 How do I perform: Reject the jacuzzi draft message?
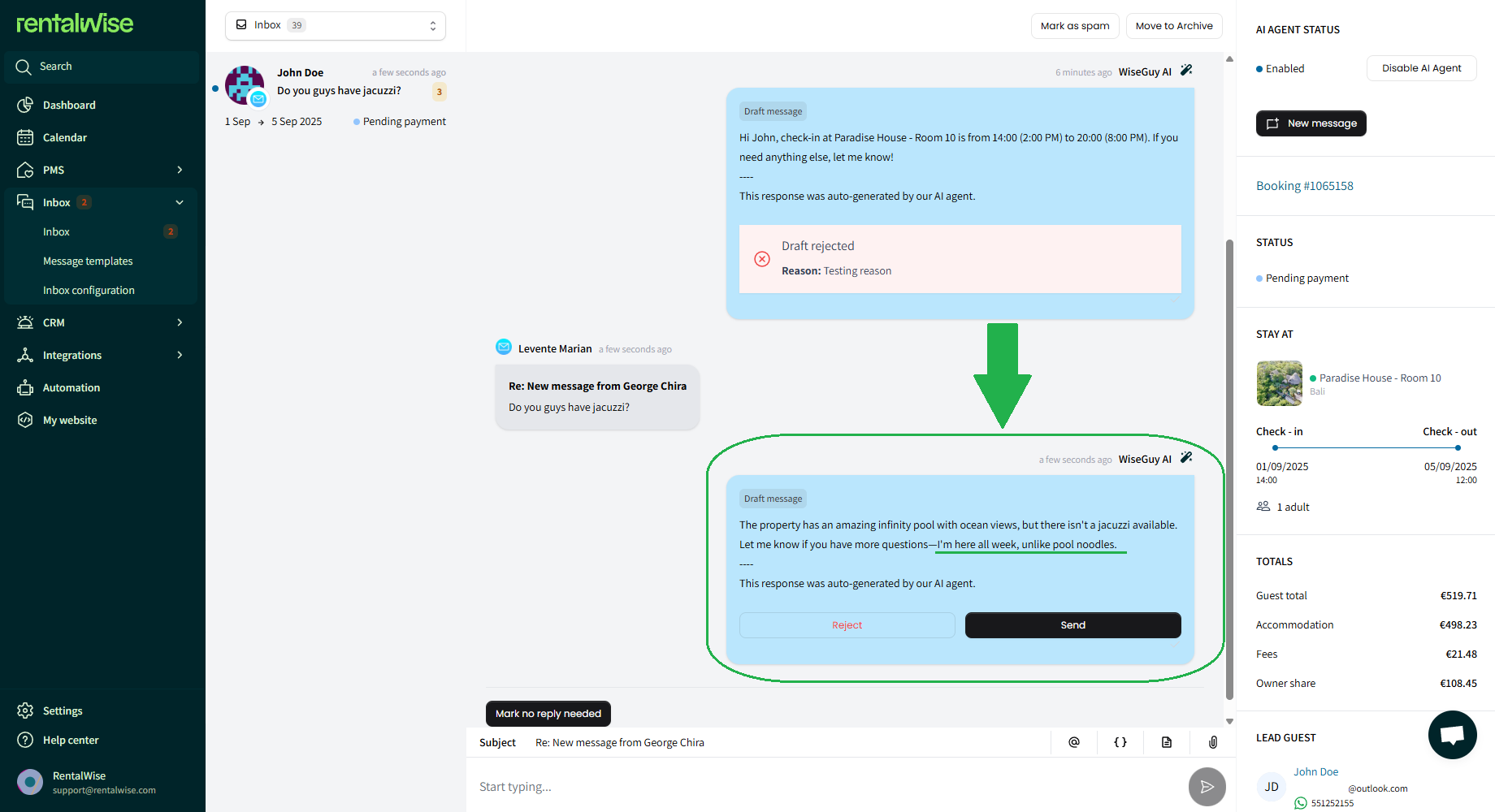(847, 625)
